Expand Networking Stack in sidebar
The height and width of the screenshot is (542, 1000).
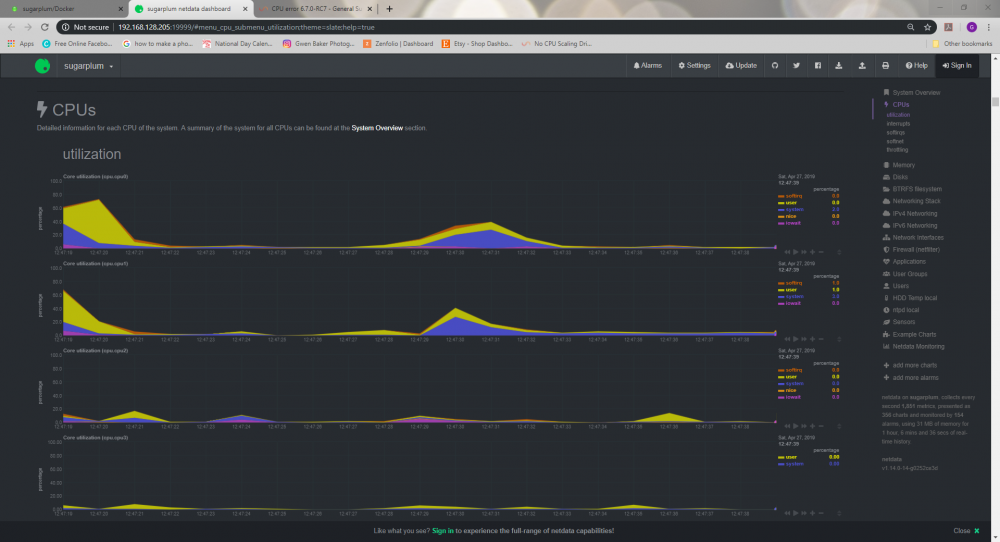[x=916, y=201]
